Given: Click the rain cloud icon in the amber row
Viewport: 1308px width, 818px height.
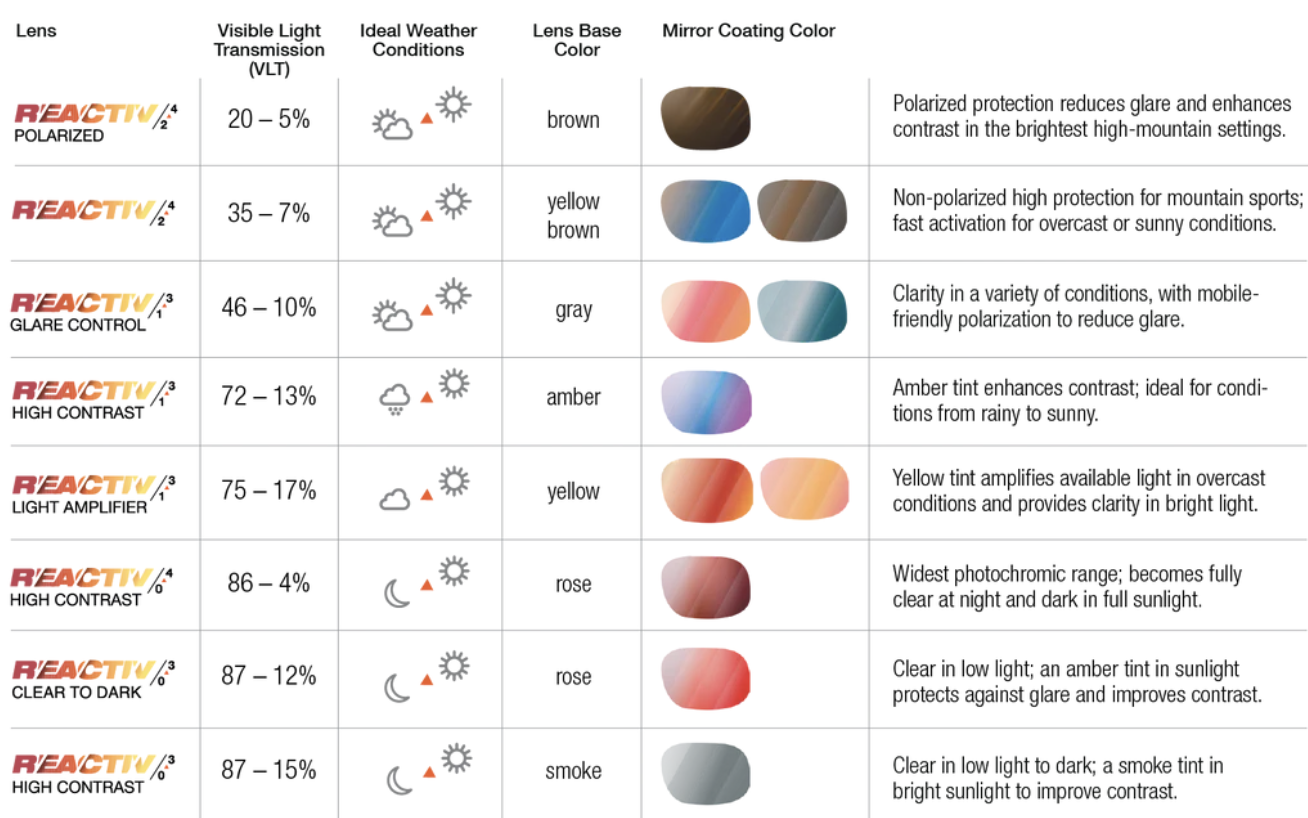Looking at the screenshot, I should point(394,401).
